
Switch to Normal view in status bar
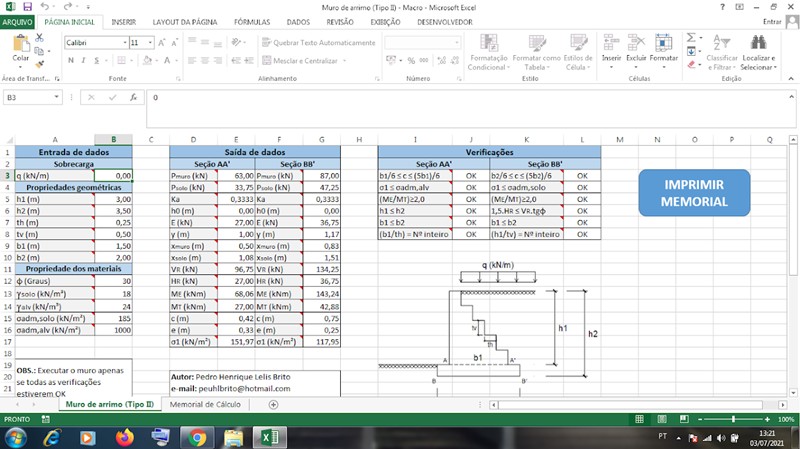point(639,419)
